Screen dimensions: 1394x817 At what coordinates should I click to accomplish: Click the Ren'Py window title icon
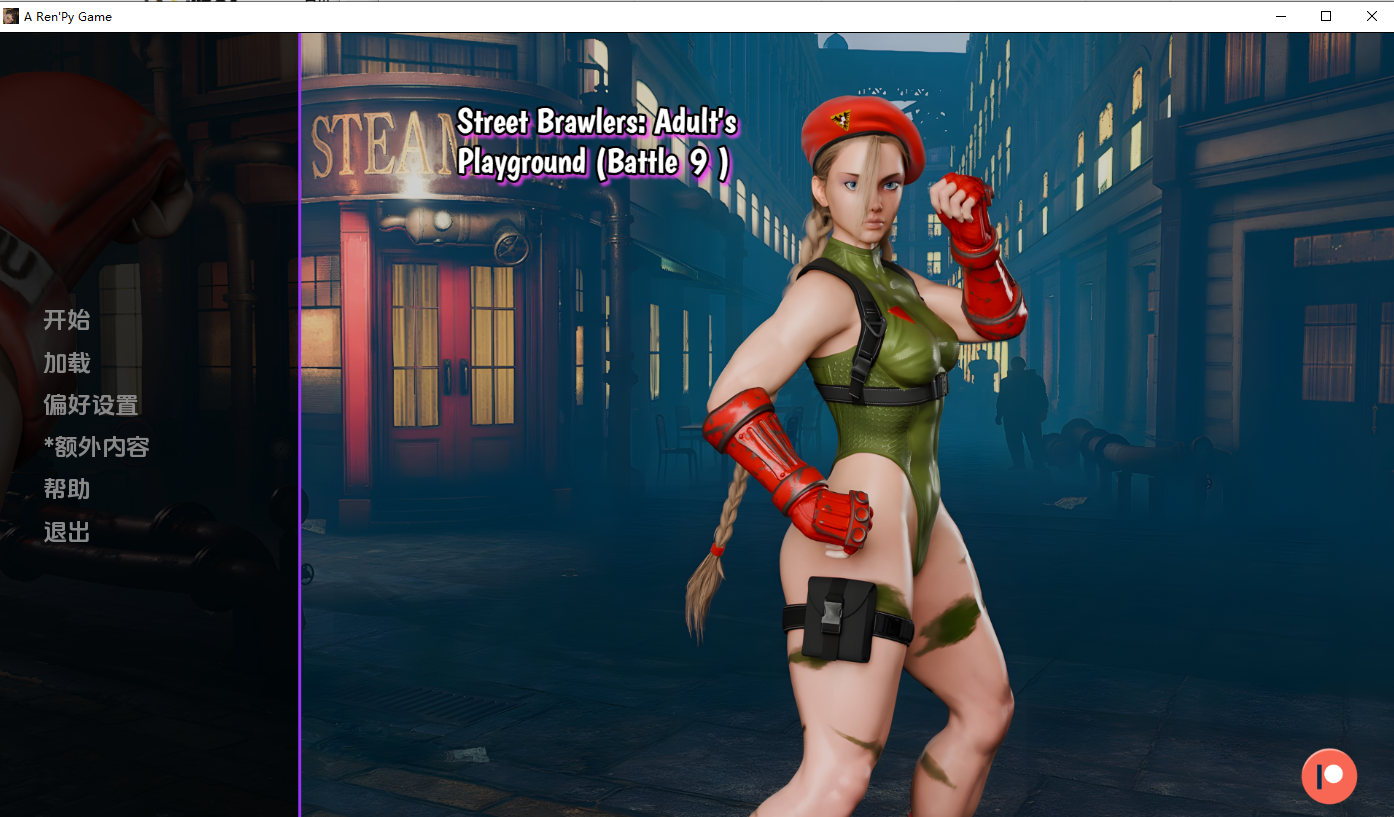point(11,16)
